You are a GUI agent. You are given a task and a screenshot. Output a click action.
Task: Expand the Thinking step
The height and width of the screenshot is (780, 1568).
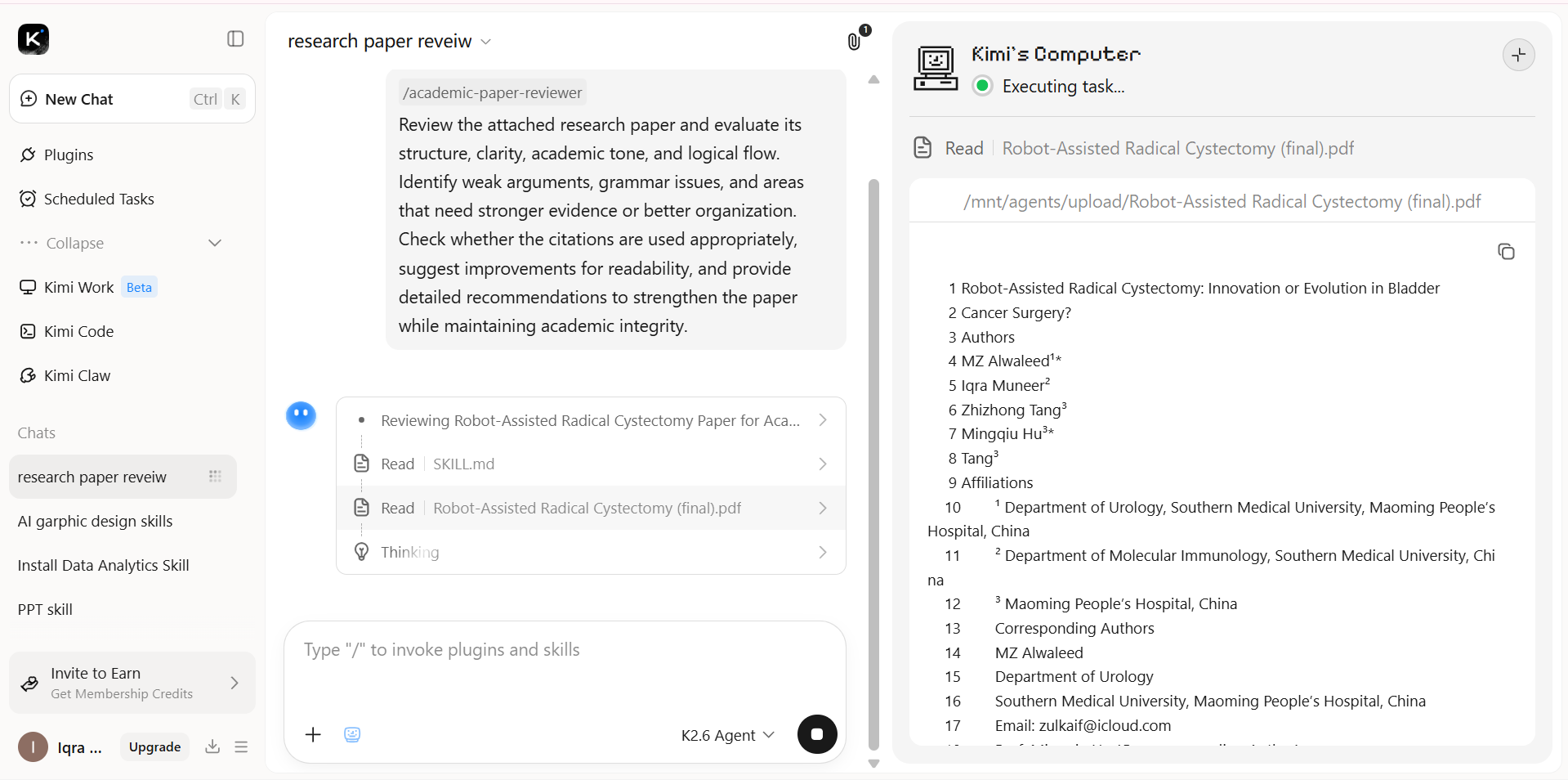591,552
